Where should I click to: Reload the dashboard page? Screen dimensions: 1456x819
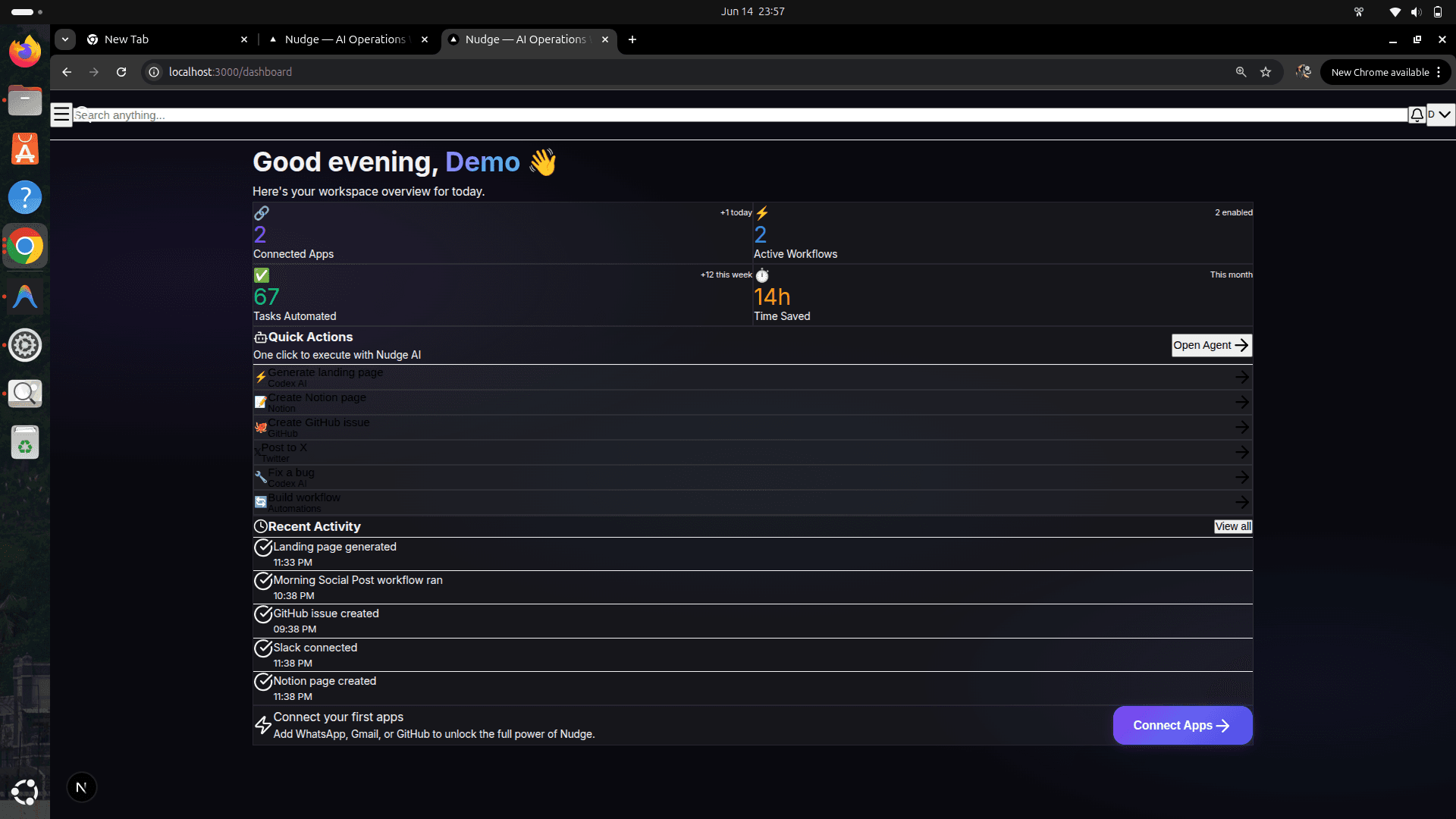click(121, 72)
